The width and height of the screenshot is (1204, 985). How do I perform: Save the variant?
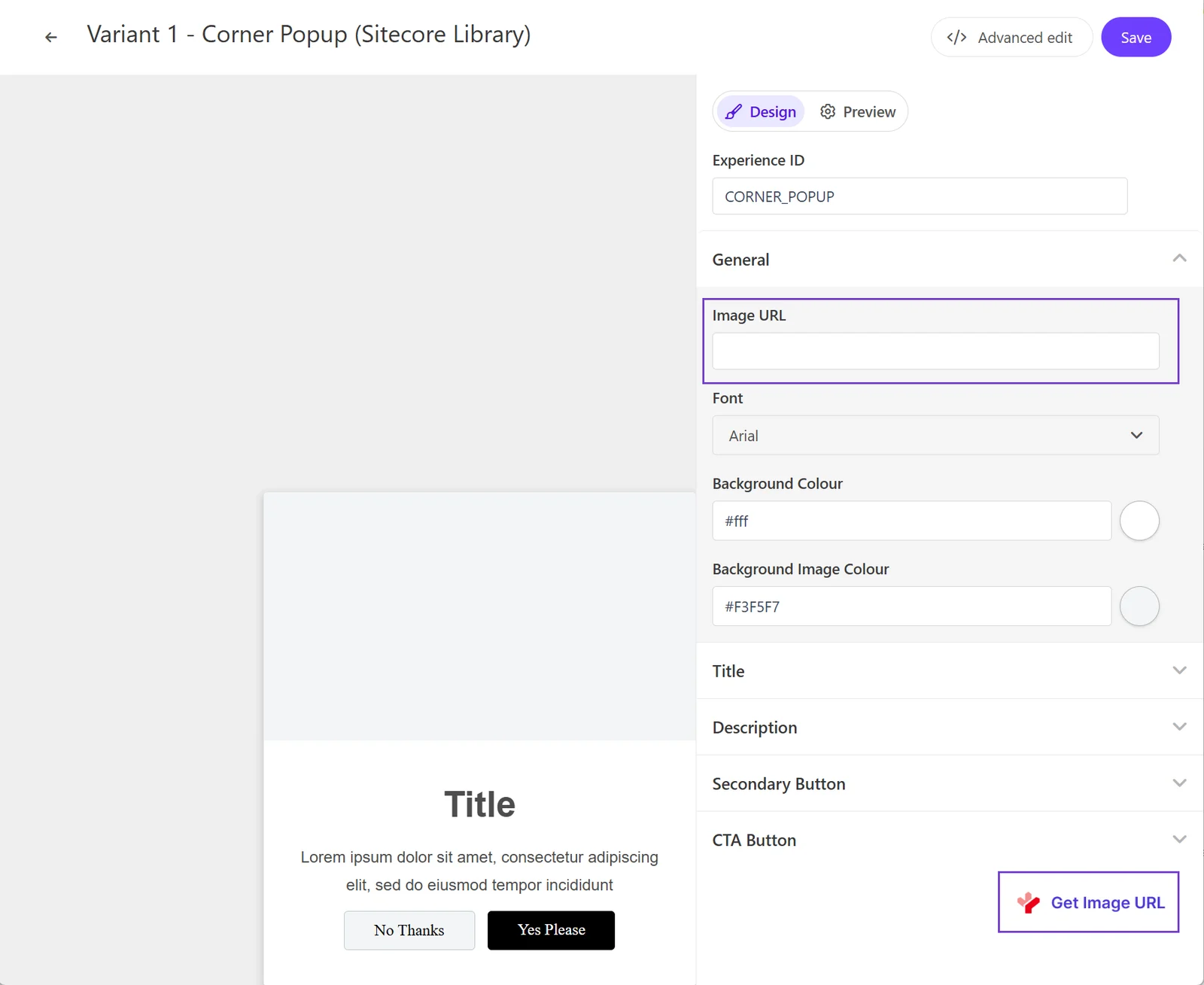click(x=1136, y=37)
